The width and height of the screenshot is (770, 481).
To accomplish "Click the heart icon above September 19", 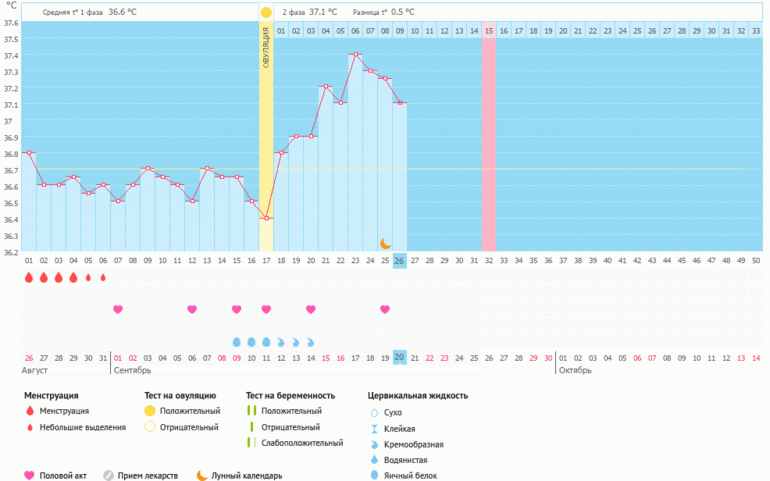I will coord(384,310).
